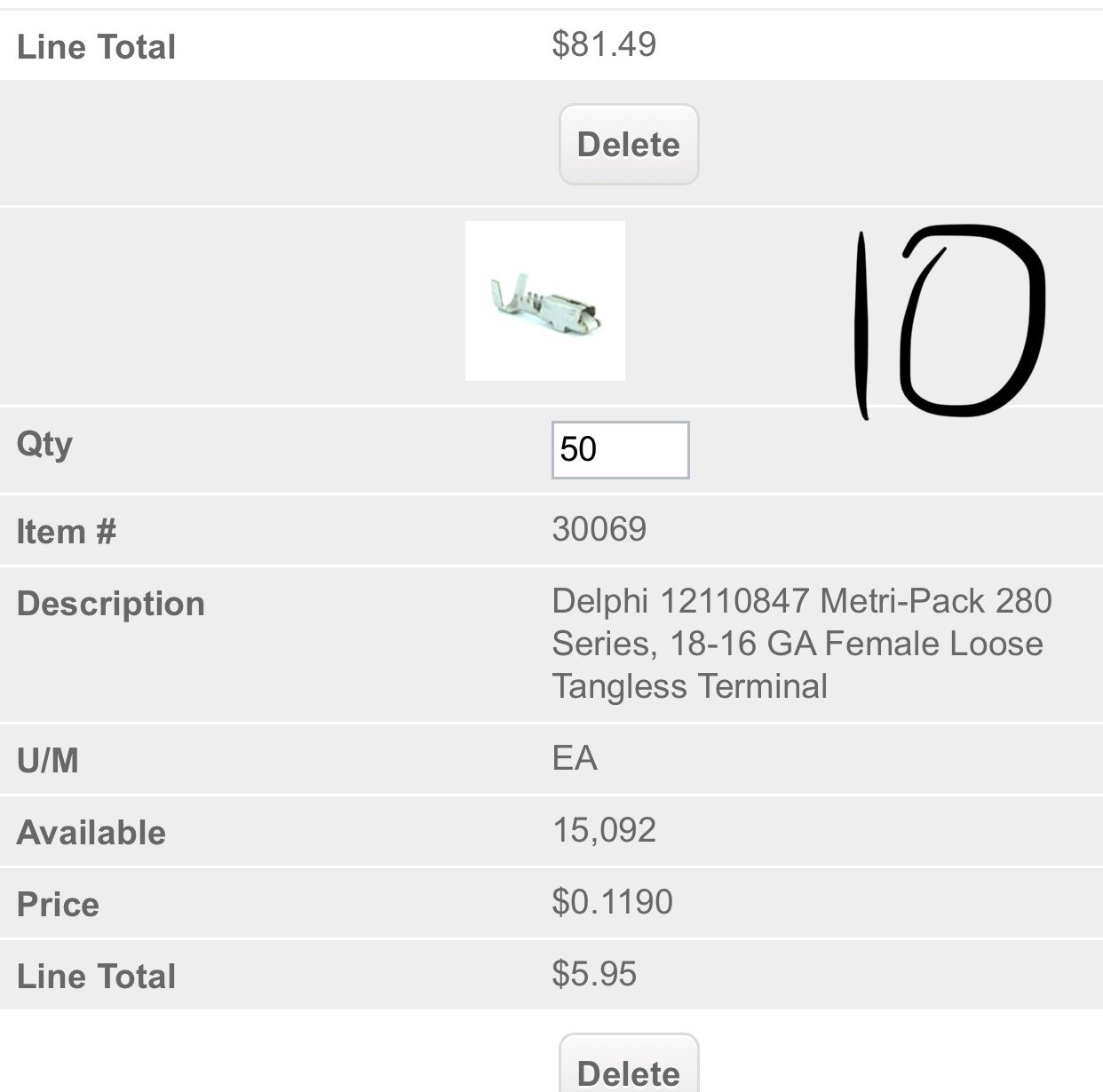Screen dimensions: 1103x1092
Task: Click the $0.1190 price value
Action: [x=612, y=902]
